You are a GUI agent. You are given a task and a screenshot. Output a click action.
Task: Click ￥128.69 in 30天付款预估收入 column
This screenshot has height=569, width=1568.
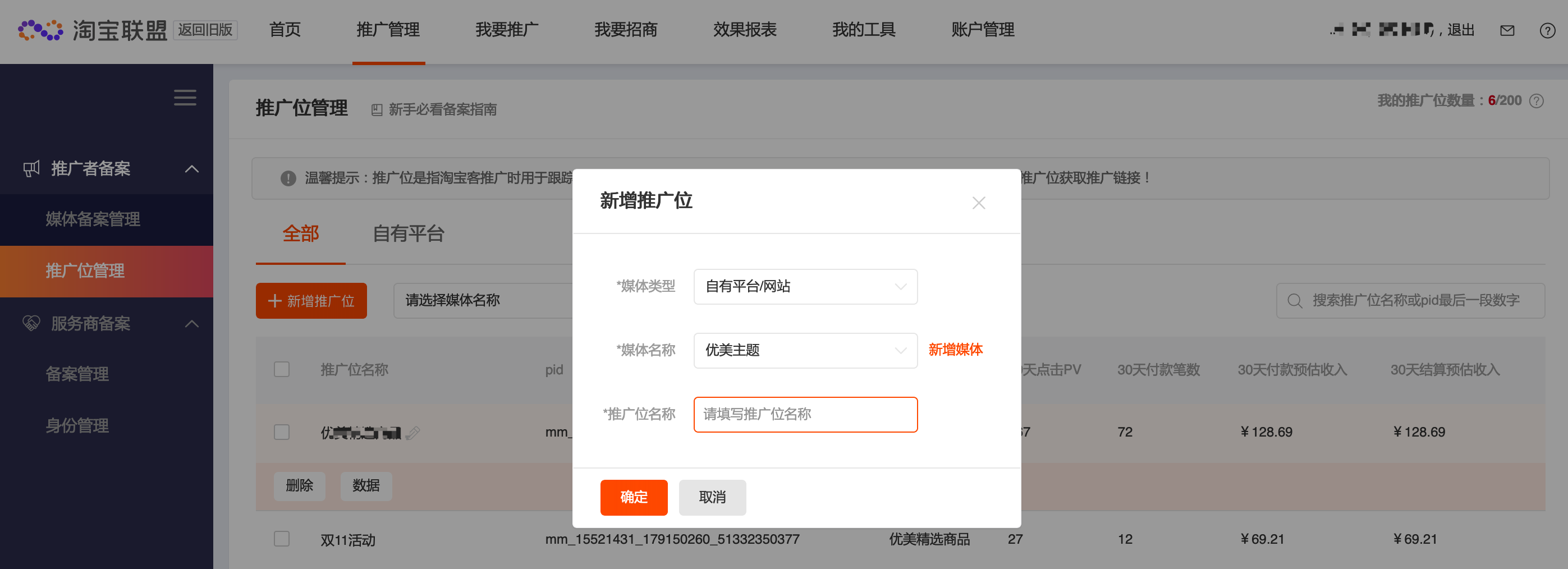click(1266, 432)
